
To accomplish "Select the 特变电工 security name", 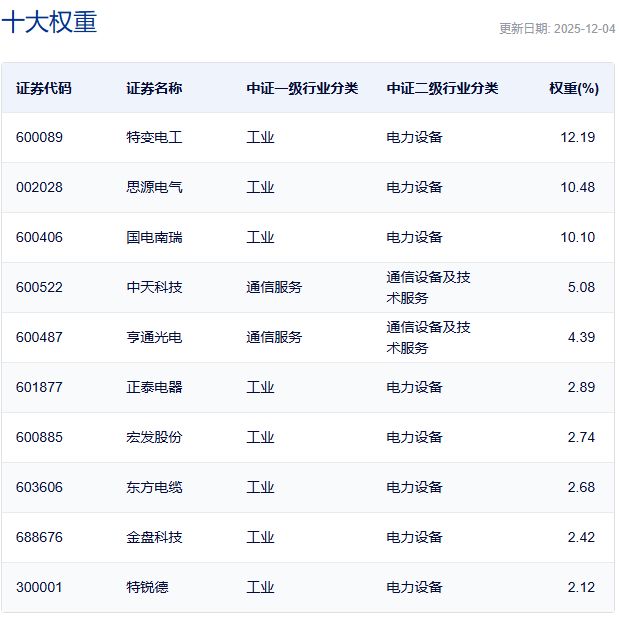I will pos(154,137).
